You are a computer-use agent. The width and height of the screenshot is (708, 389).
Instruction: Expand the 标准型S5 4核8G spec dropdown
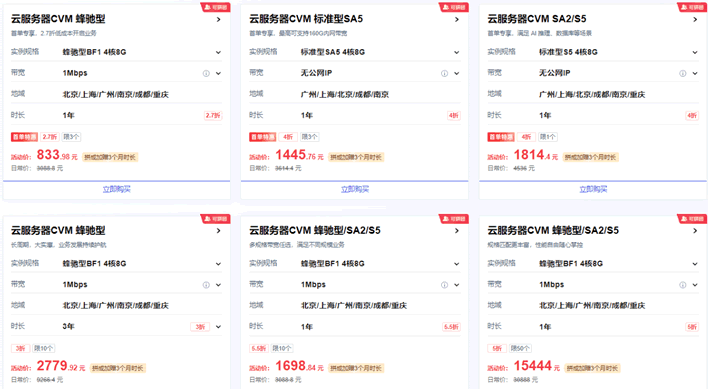[695, 52]
